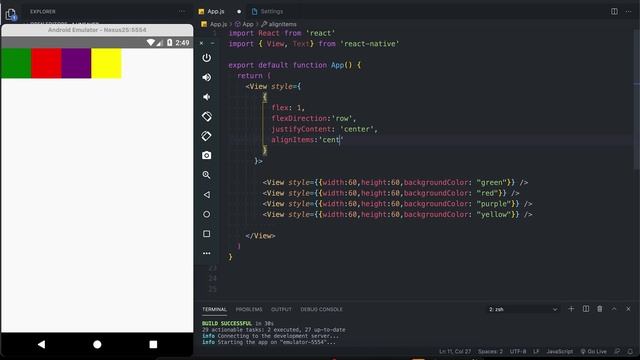Tap the Android Home navigation button
Screen dimensions: 640x360
point(97,344)
